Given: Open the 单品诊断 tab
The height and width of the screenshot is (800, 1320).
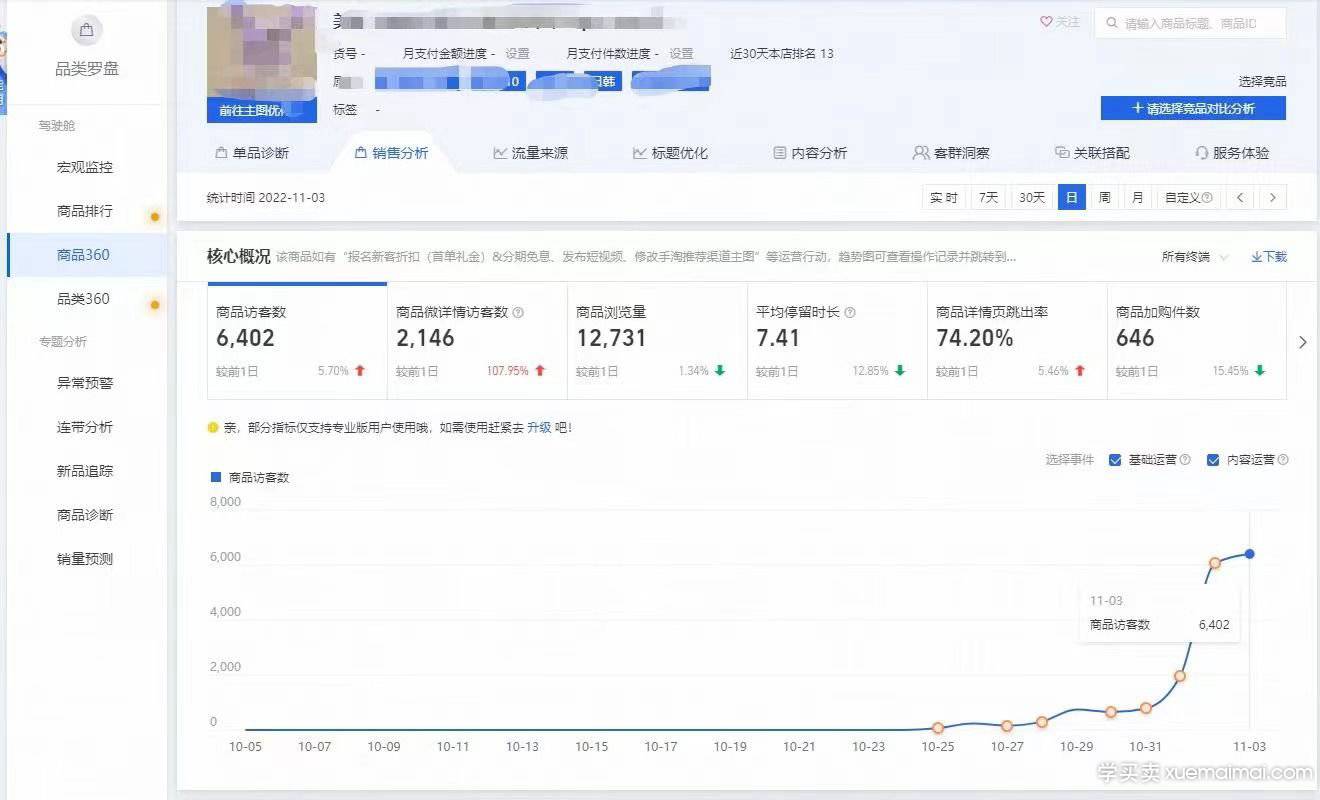Looking at the screenshot, I should (252, 153).
